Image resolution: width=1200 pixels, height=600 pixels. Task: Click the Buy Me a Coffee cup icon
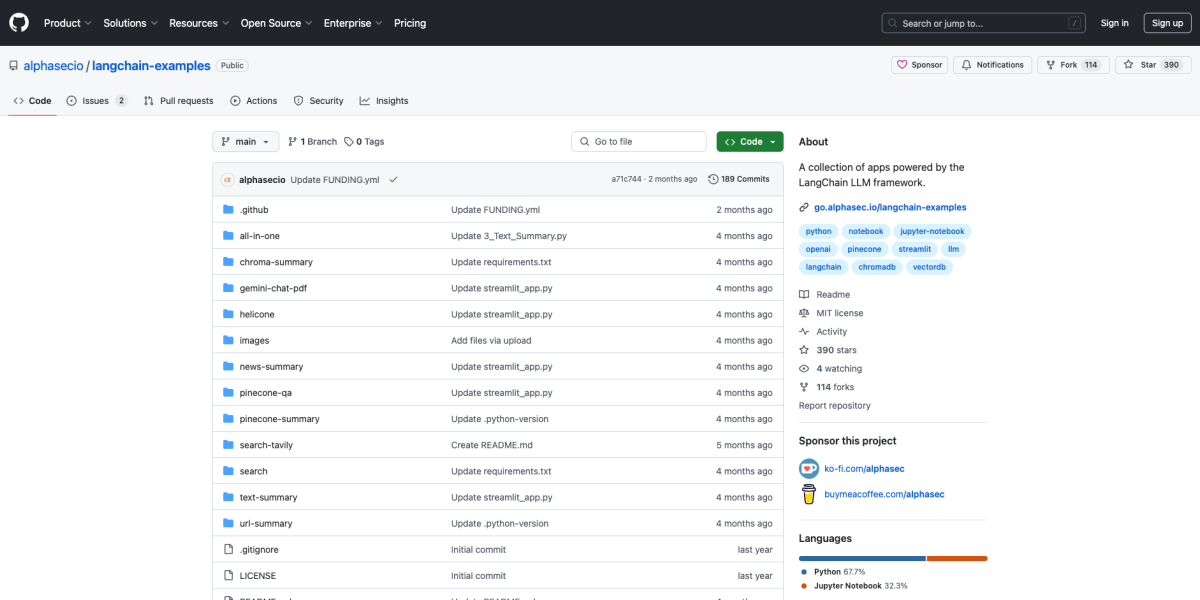(x=809, y=494)
